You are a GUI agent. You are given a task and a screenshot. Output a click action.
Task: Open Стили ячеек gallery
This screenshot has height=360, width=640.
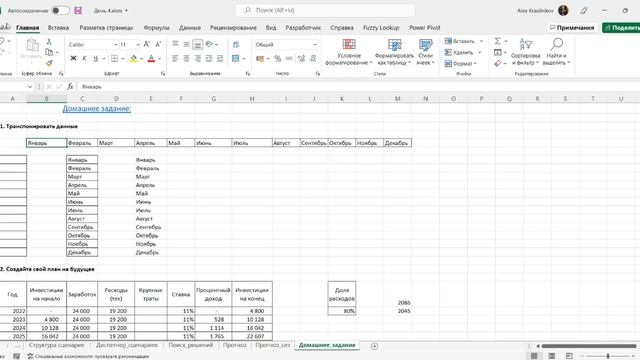coord(425,52)
